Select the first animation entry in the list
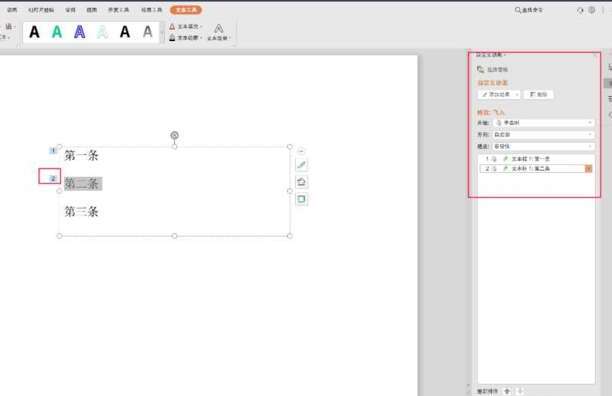Viewport: 612px width, 396px height. click(536, 159)
